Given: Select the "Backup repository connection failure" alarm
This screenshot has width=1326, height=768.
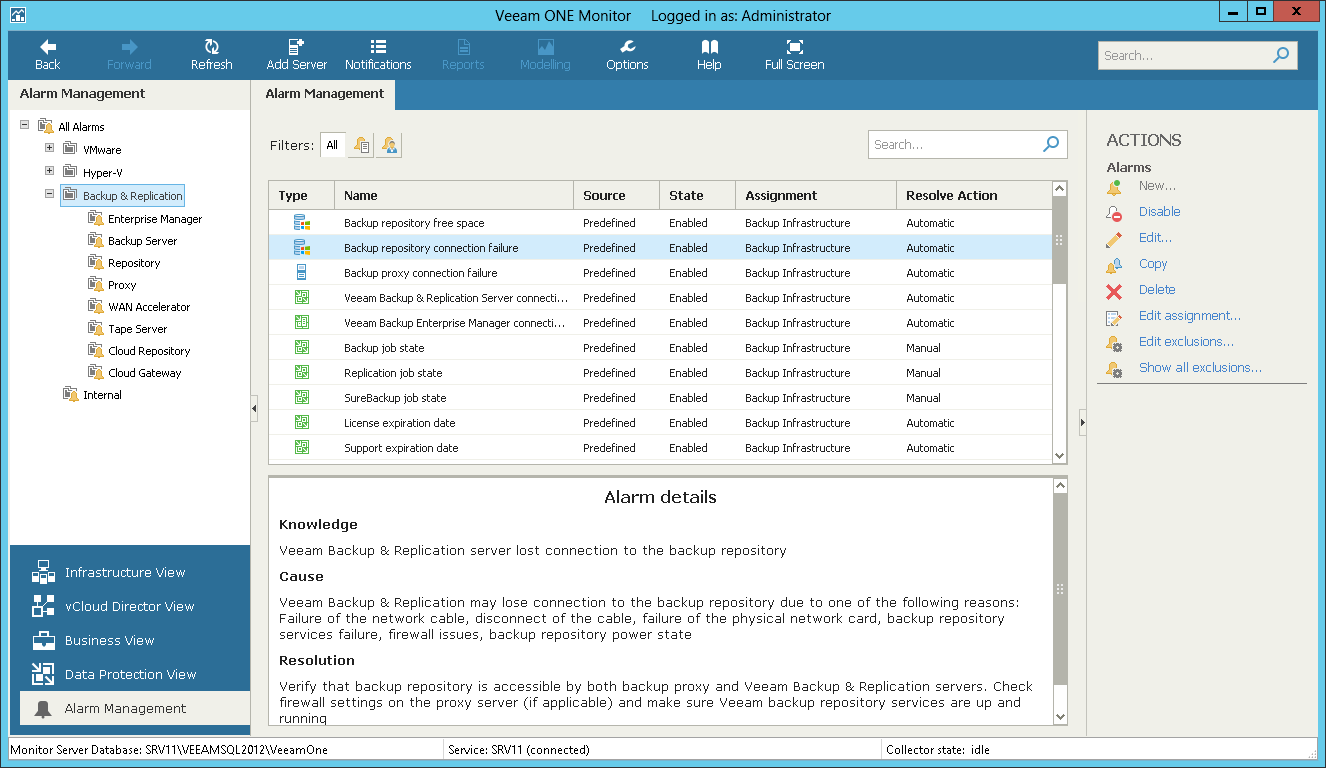Looking at the screenshot, I should (x=661, y=248).
